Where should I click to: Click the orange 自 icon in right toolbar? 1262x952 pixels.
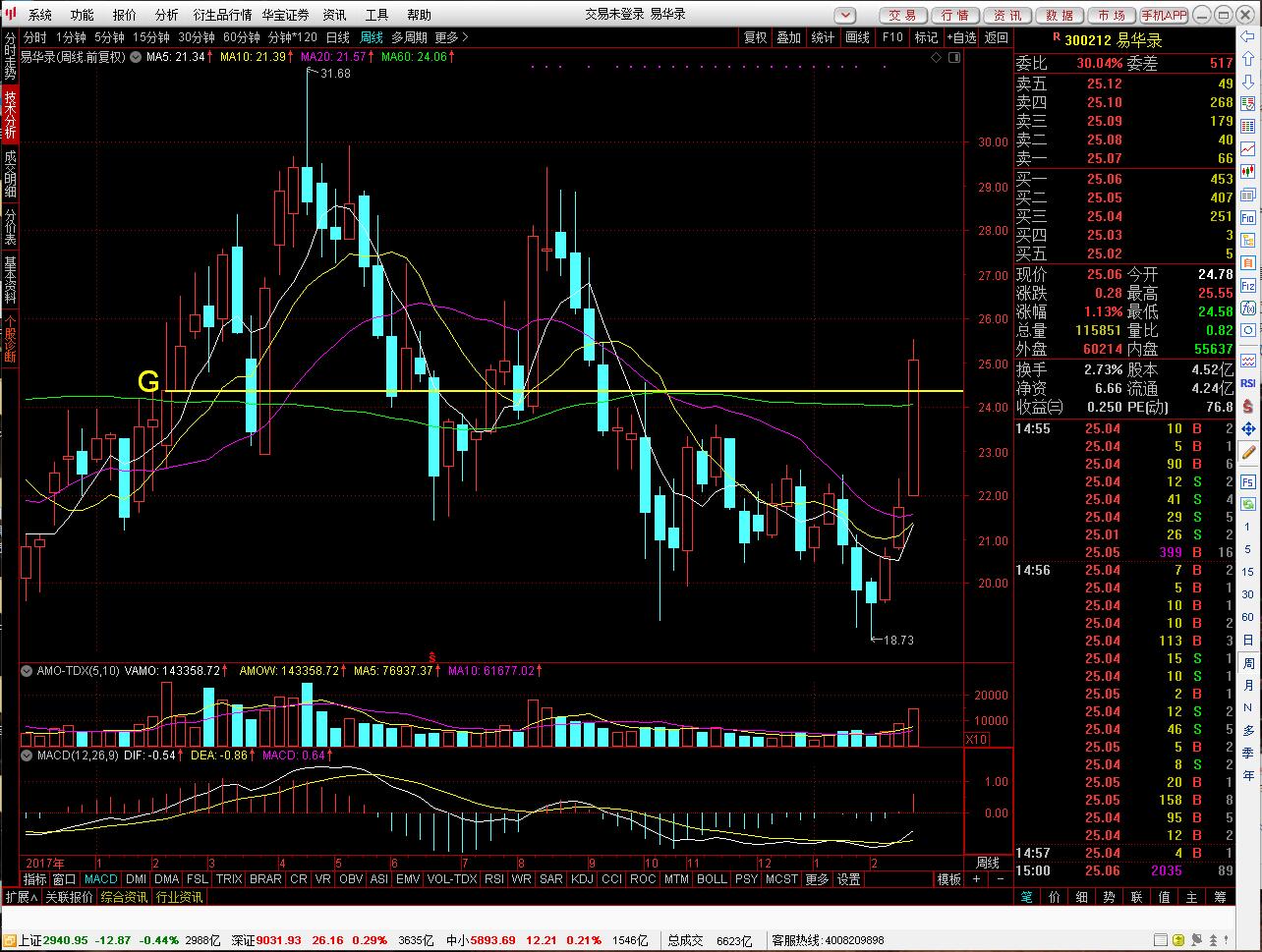[1248, 262]
